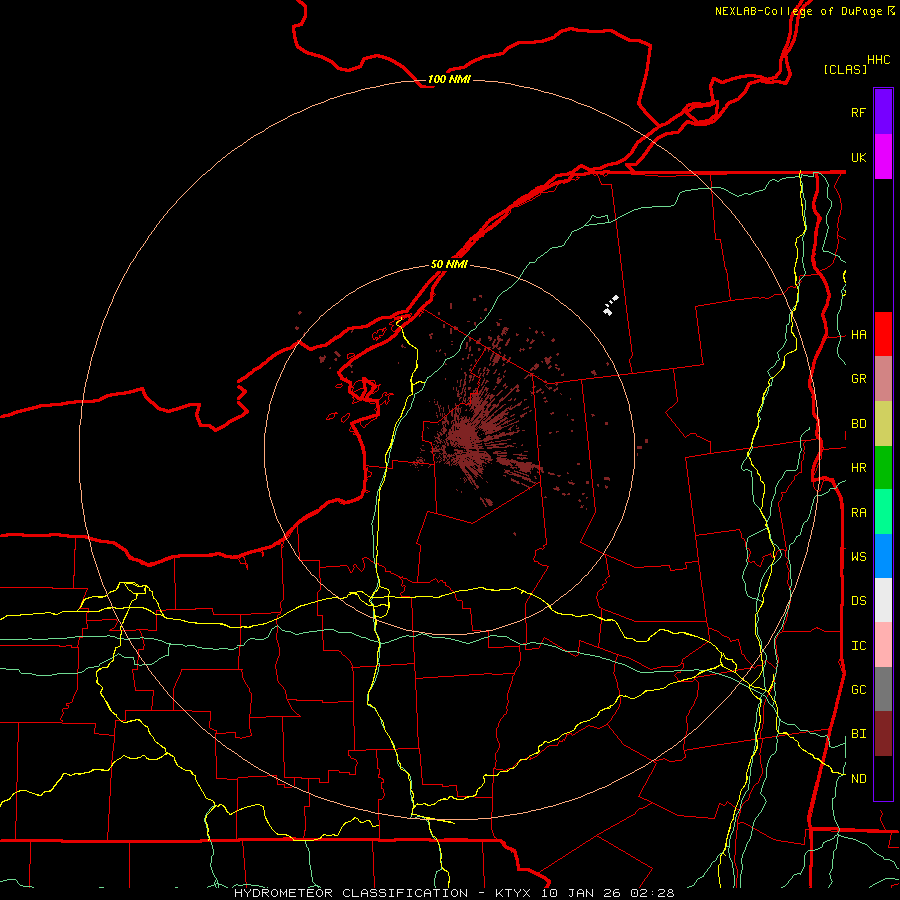Click the 100 NMI range ring label
Screen dimensions: 900x900
pyautogui.click(x=449, y=79)
